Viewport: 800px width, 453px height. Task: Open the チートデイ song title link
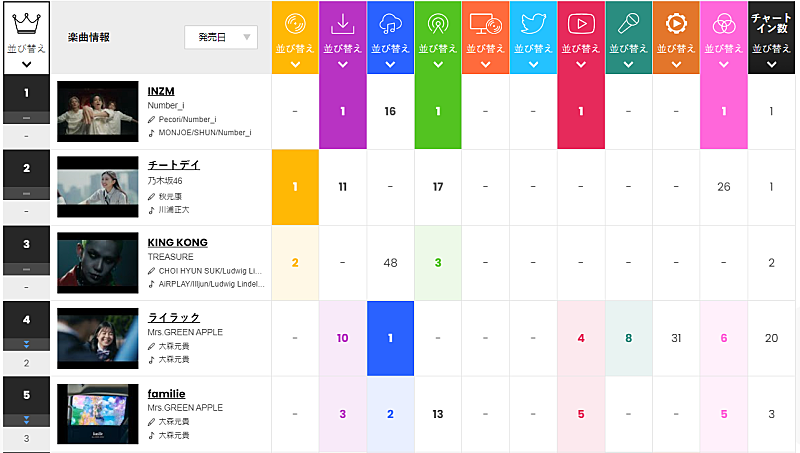pyautogui.click(x=174, y=165)
